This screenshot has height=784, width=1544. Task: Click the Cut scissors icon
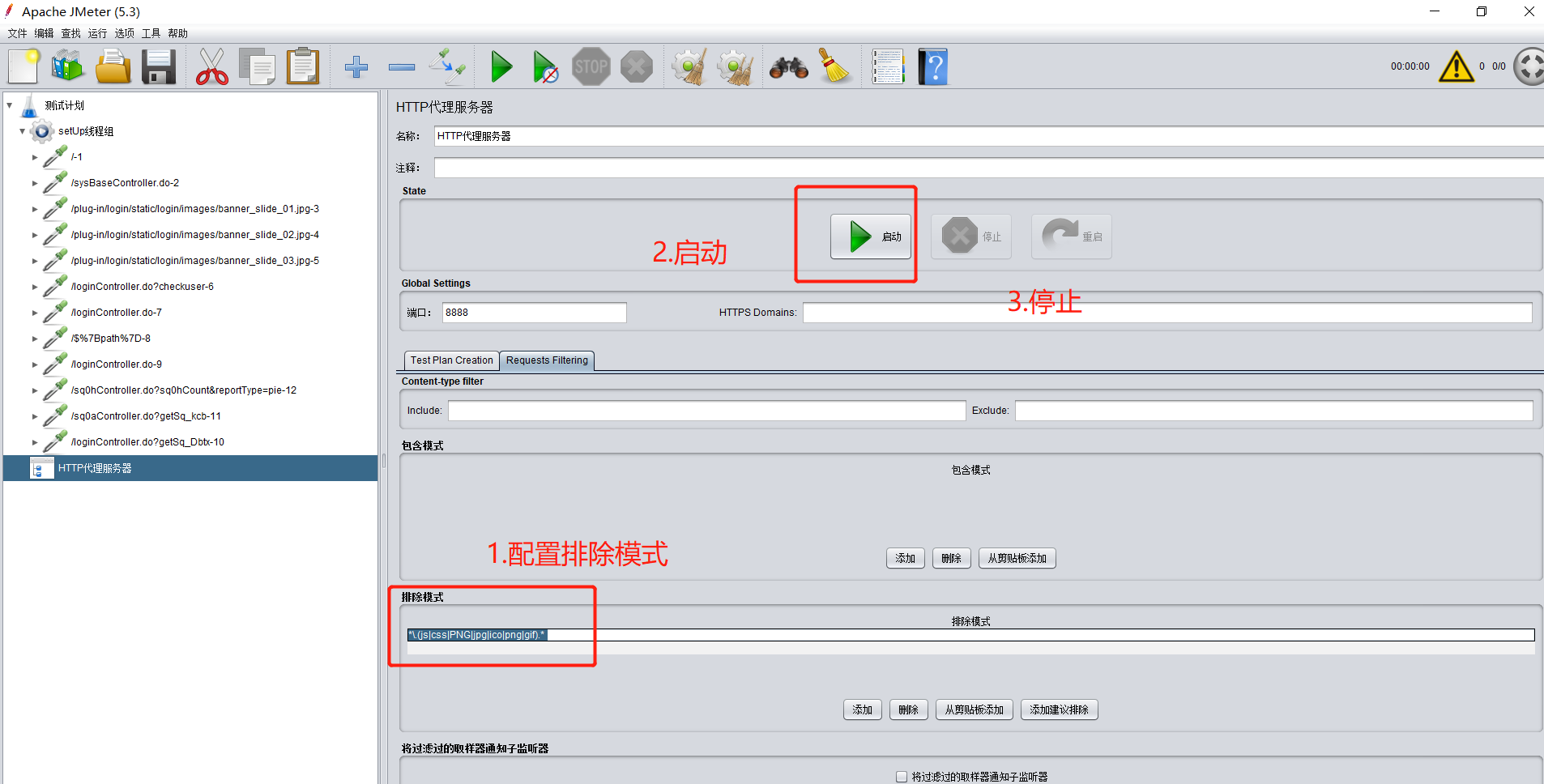coord(212,66)
